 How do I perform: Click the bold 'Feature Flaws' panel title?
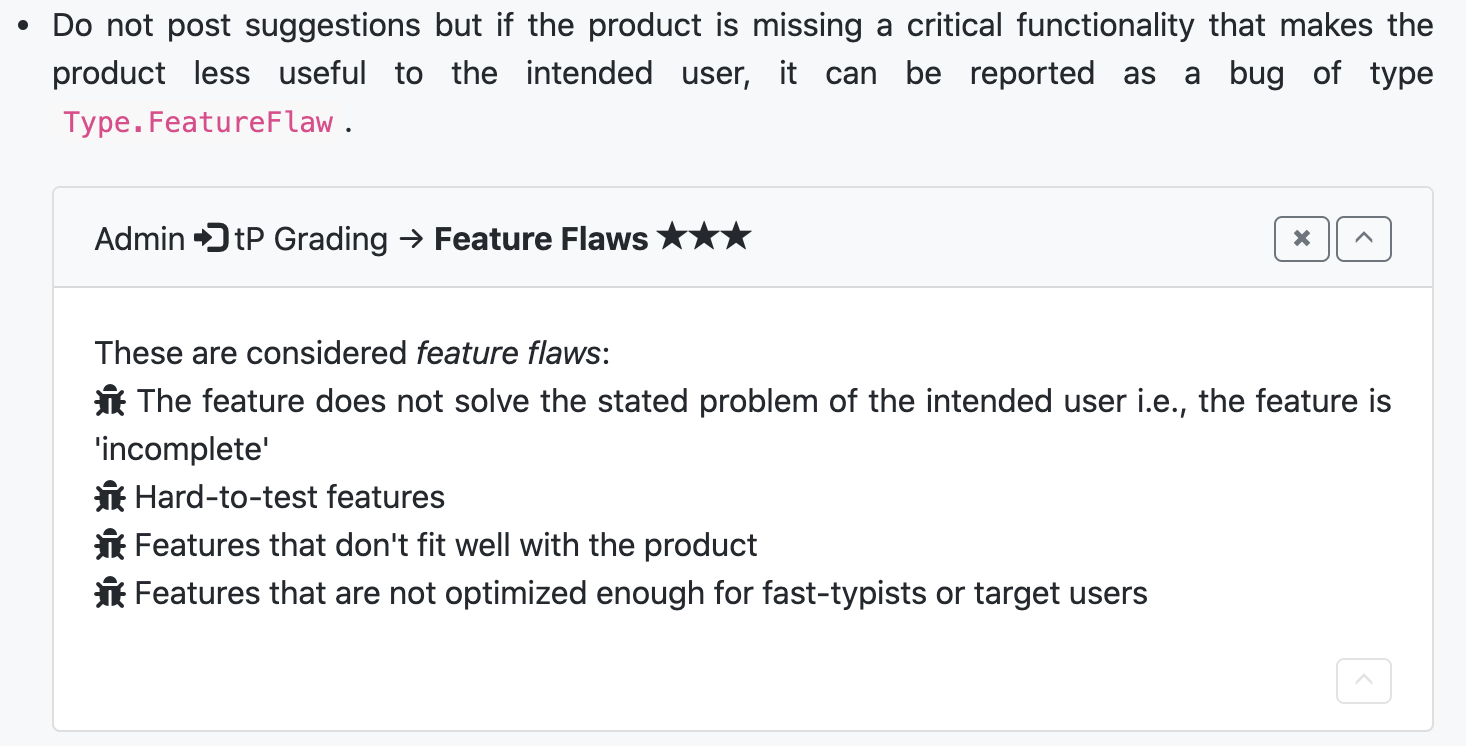(x=541, y=239)
